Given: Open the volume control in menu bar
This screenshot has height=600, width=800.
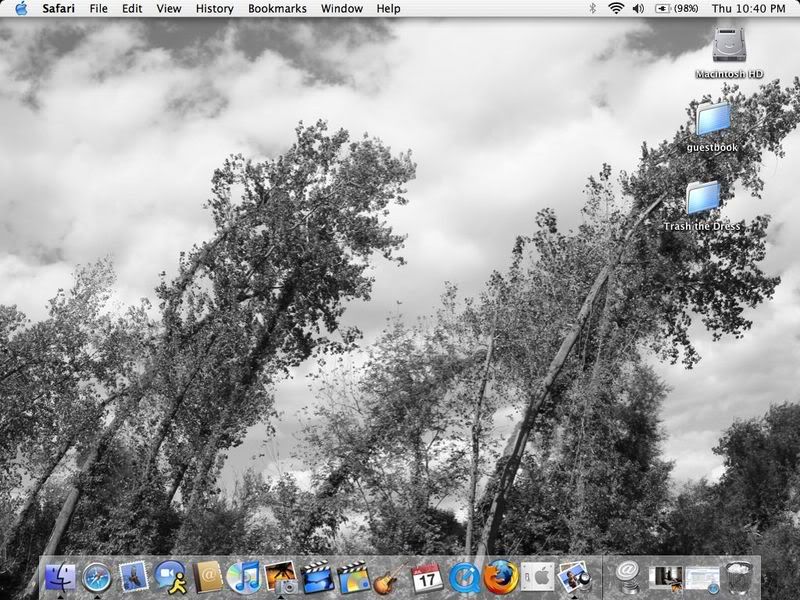Looking at the screenshot, I should click(638, 8).
